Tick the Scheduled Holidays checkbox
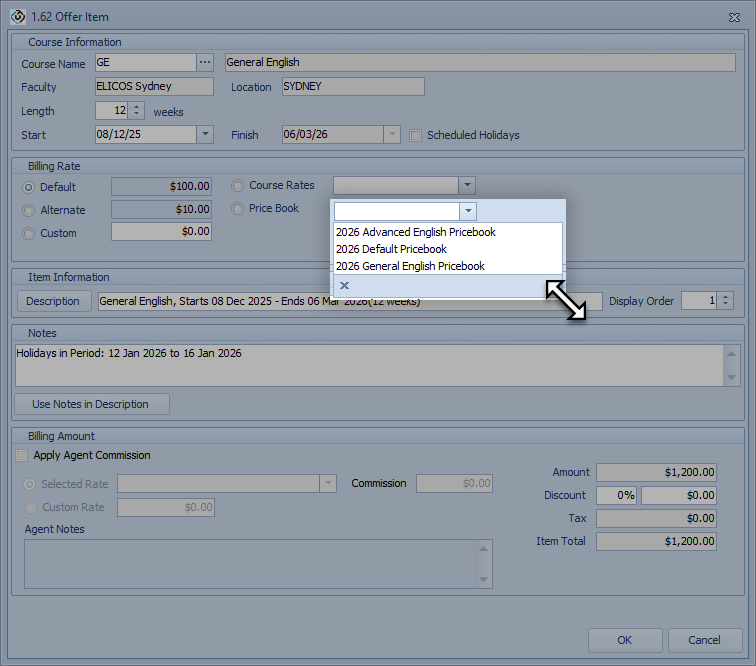756x666 pixels. pyautogui.click(x=416, y=135)
